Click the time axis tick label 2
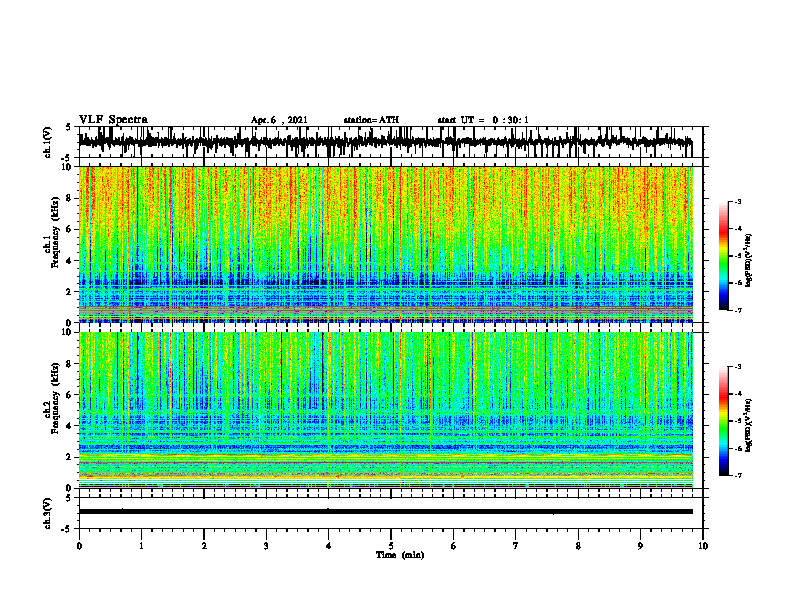 click(204, 546)
